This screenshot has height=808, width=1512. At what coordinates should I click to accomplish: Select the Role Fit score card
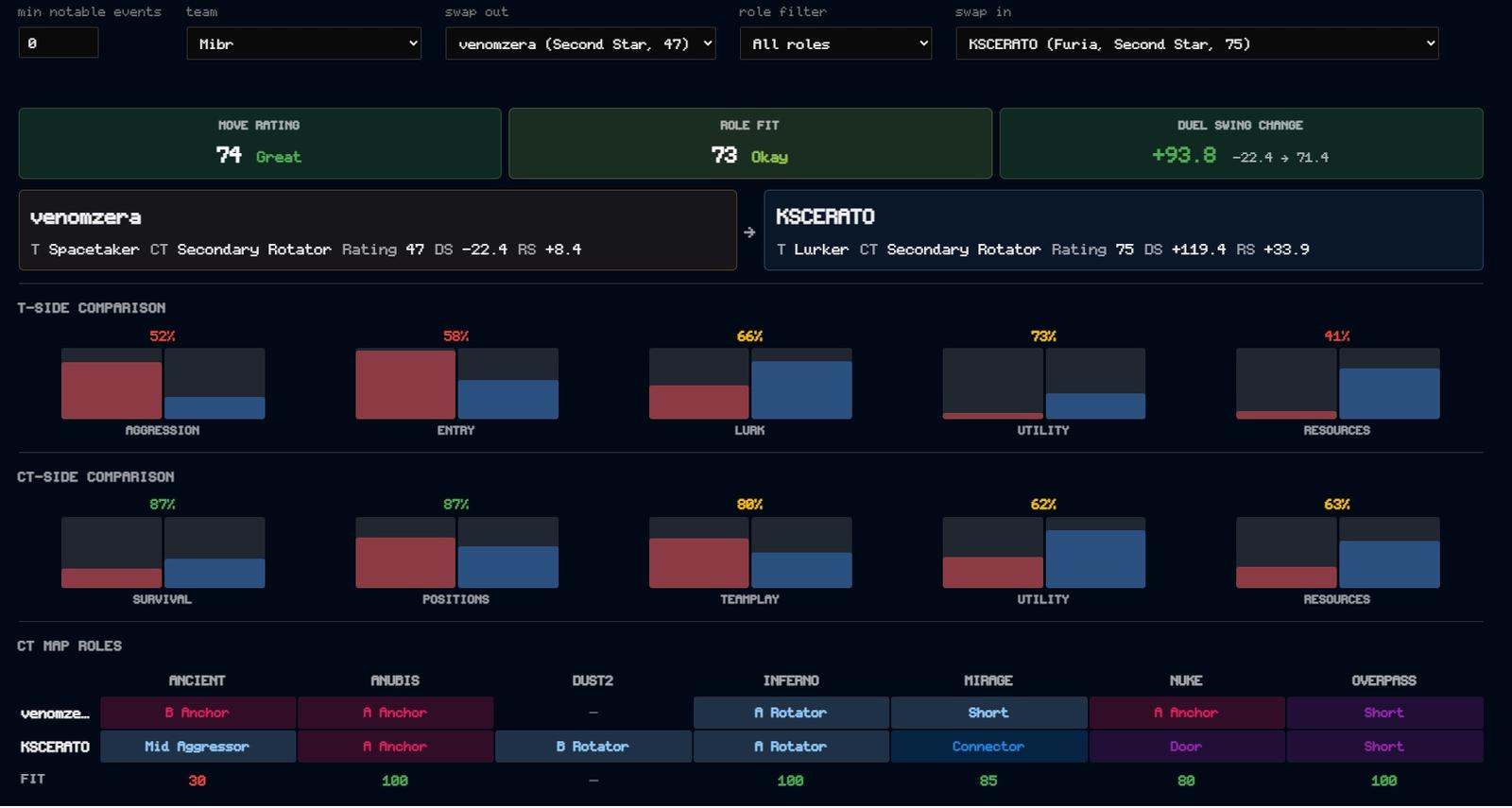click(750, 144)
